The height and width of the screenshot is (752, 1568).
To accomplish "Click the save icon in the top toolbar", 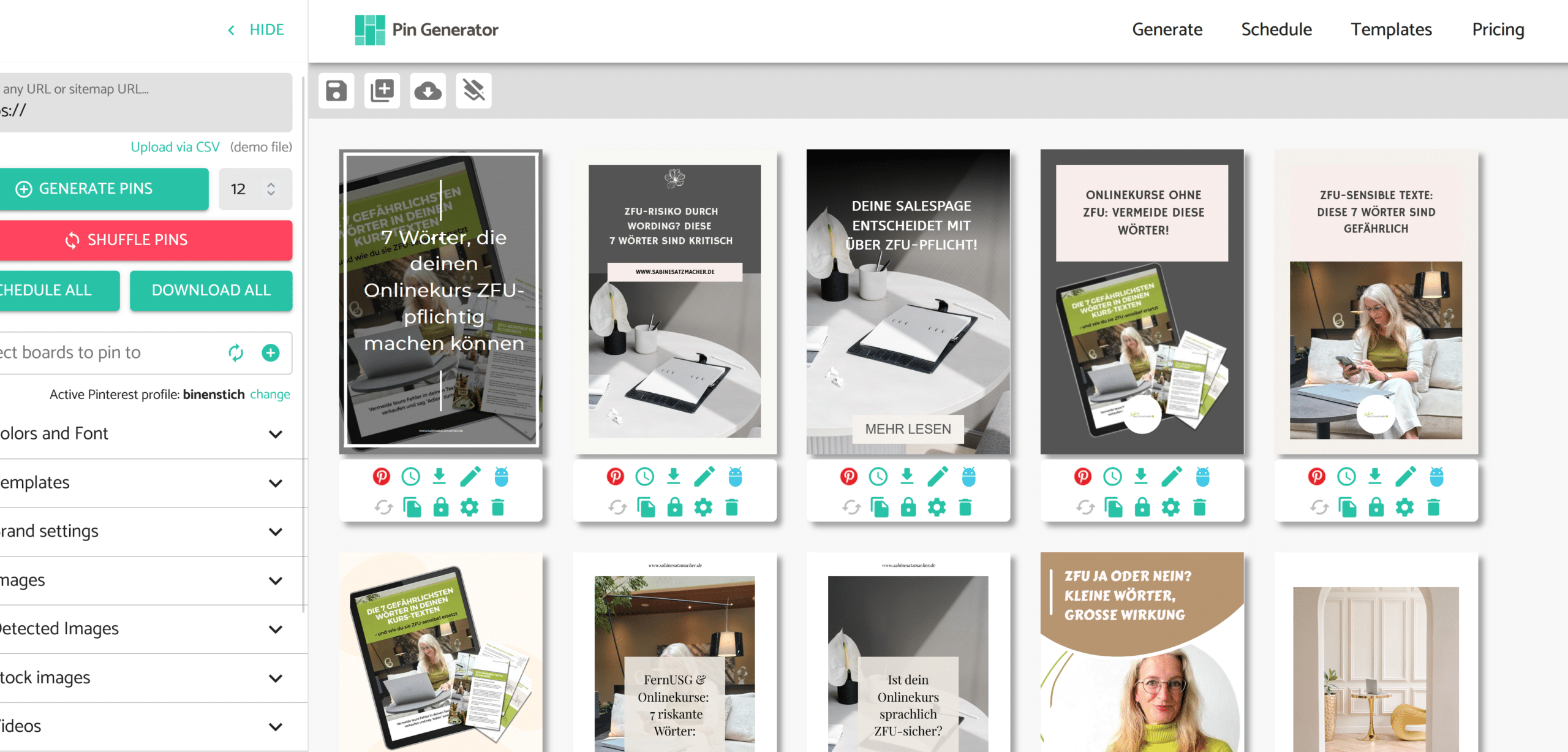I will (336, 91).
